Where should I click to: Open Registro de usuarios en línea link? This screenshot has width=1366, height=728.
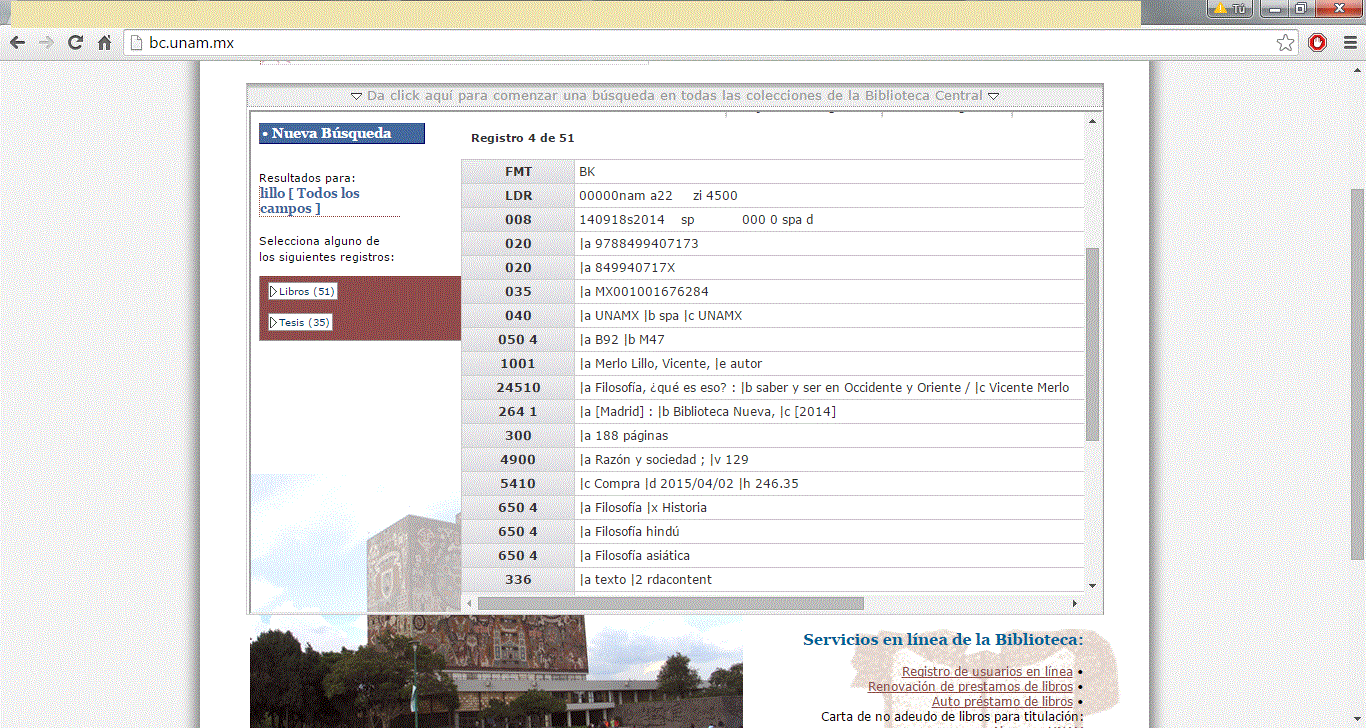(986, 672)
